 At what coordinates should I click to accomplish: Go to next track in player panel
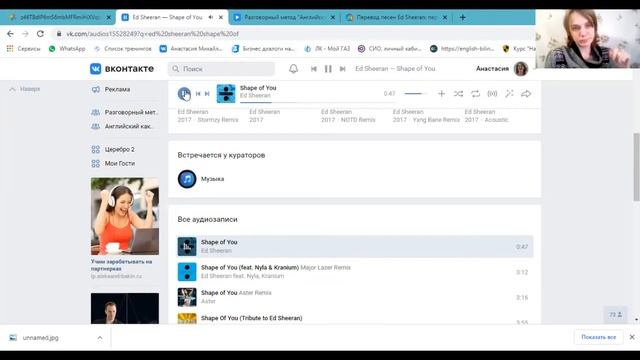(x=207, y=94)
